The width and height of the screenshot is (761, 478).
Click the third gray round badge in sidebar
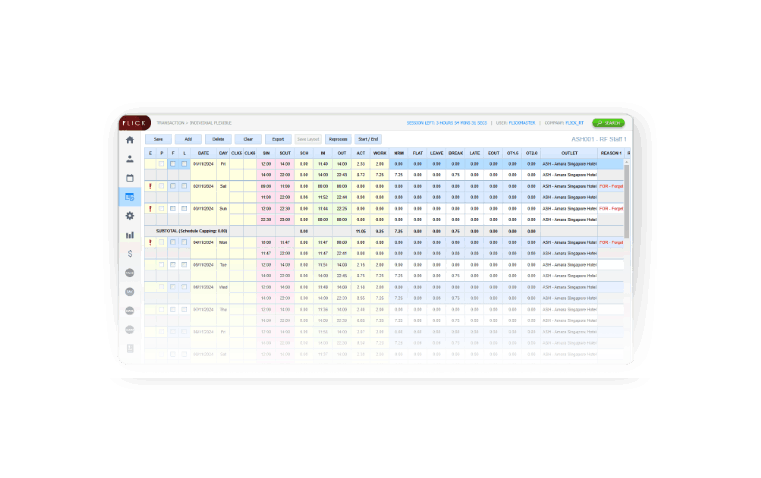click(130, 311)
